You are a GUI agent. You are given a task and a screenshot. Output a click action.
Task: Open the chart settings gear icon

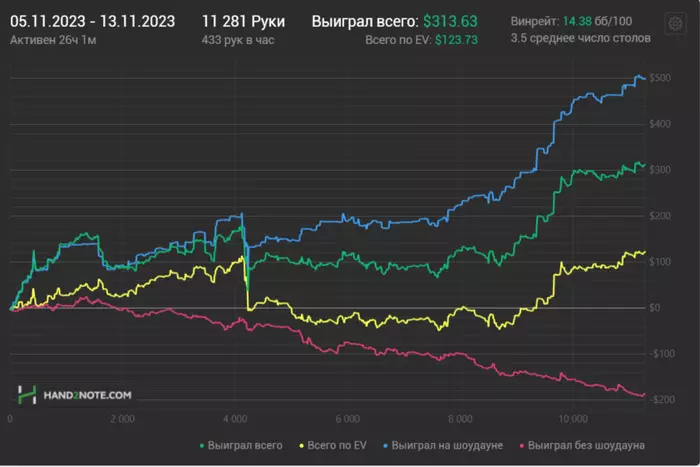[x=675, y=23]
